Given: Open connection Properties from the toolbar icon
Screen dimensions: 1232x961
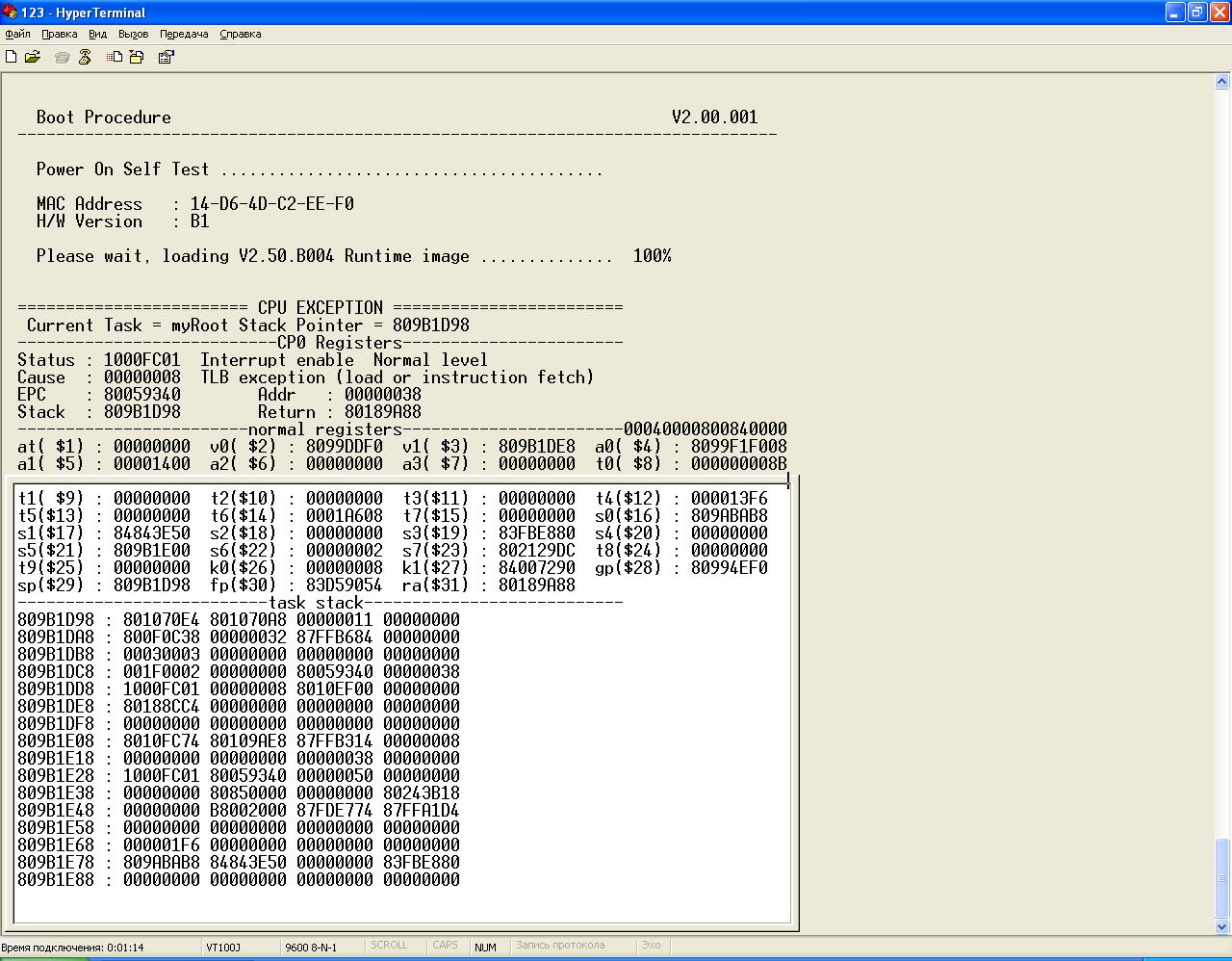Looking at the screenshot, I should coord(166,57).
